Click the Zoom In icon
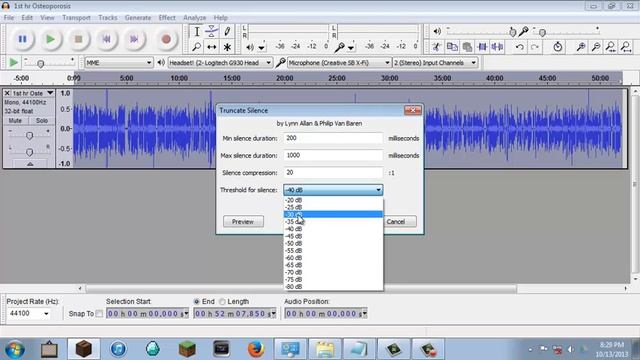The image size is (640, 360). click(580, 47)
